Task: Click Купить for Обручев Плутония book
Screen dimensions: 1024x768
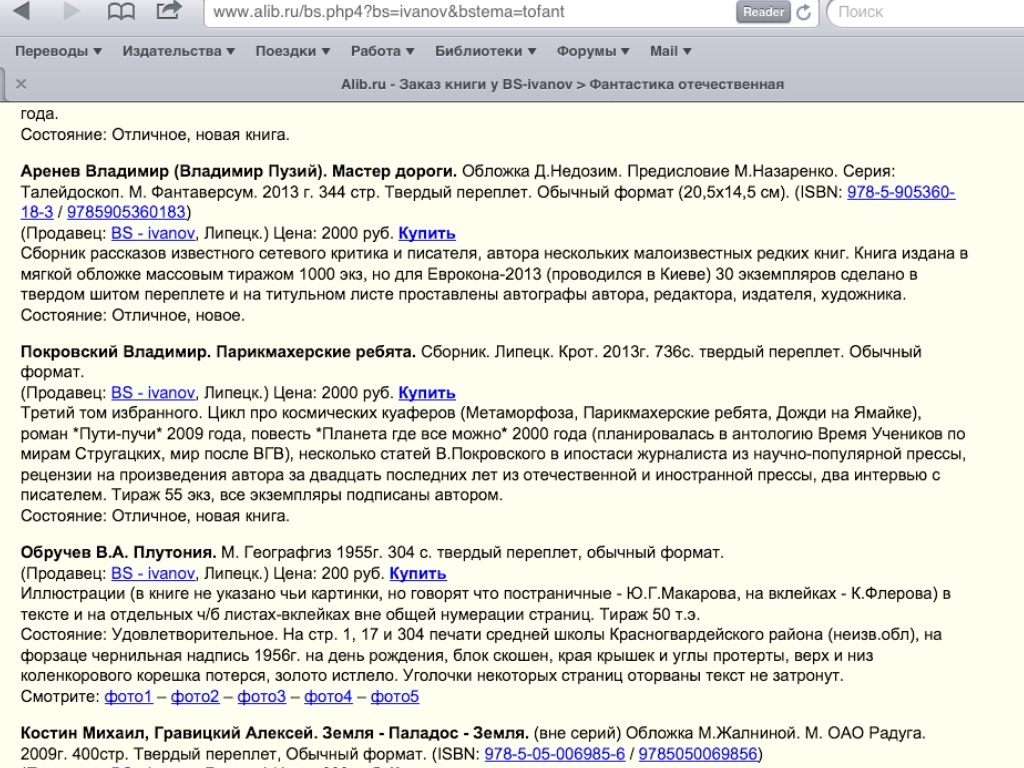Action: click(x=418, y=573)
